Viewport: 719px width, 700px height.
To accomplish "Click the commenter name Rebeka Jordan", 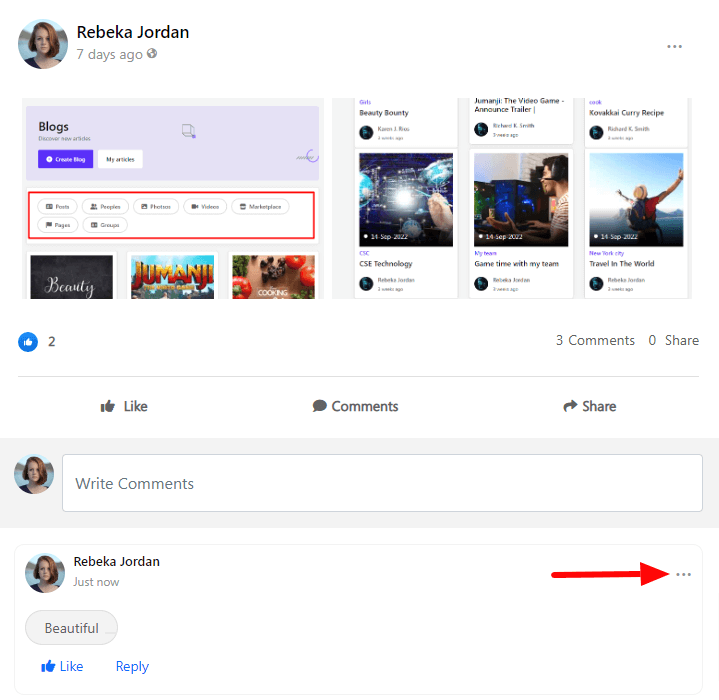I will pos(117,562).
